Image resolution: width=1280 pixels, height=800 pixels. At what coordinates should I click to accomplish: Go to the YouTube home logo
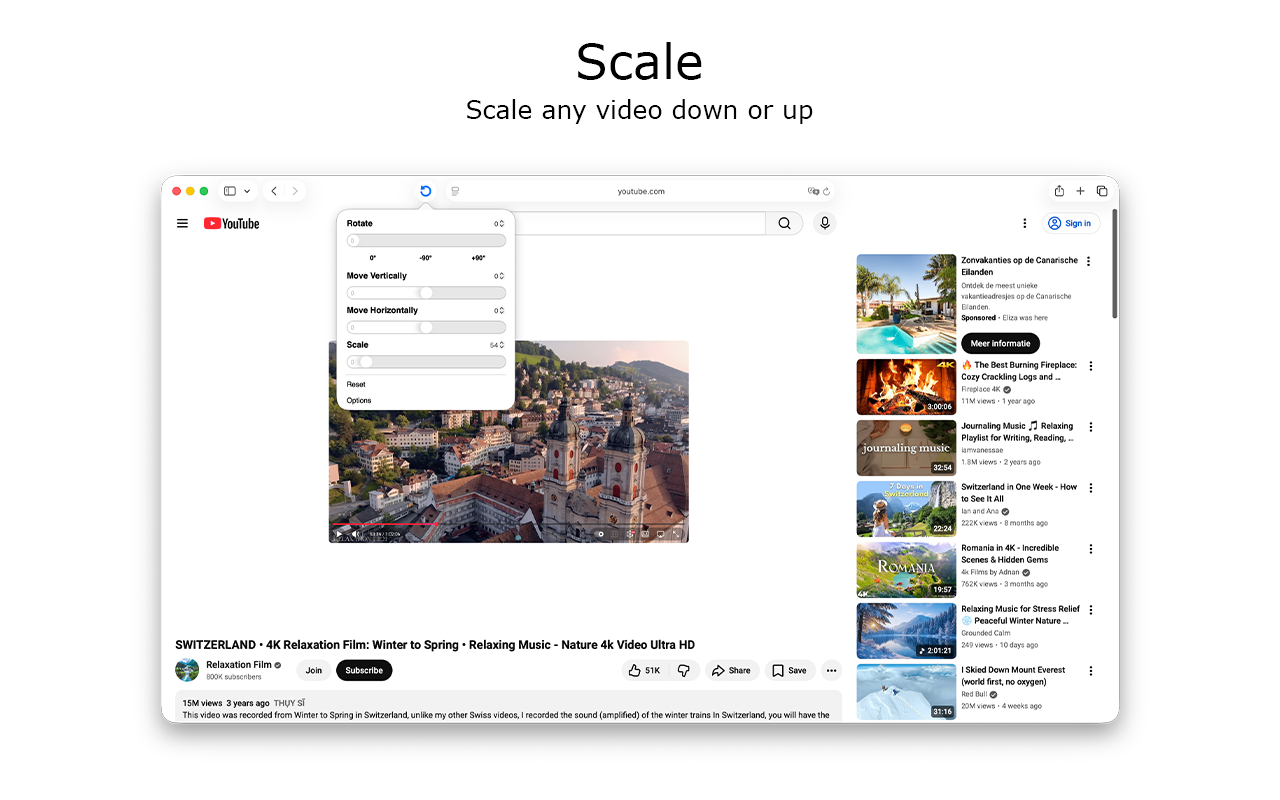231,224
